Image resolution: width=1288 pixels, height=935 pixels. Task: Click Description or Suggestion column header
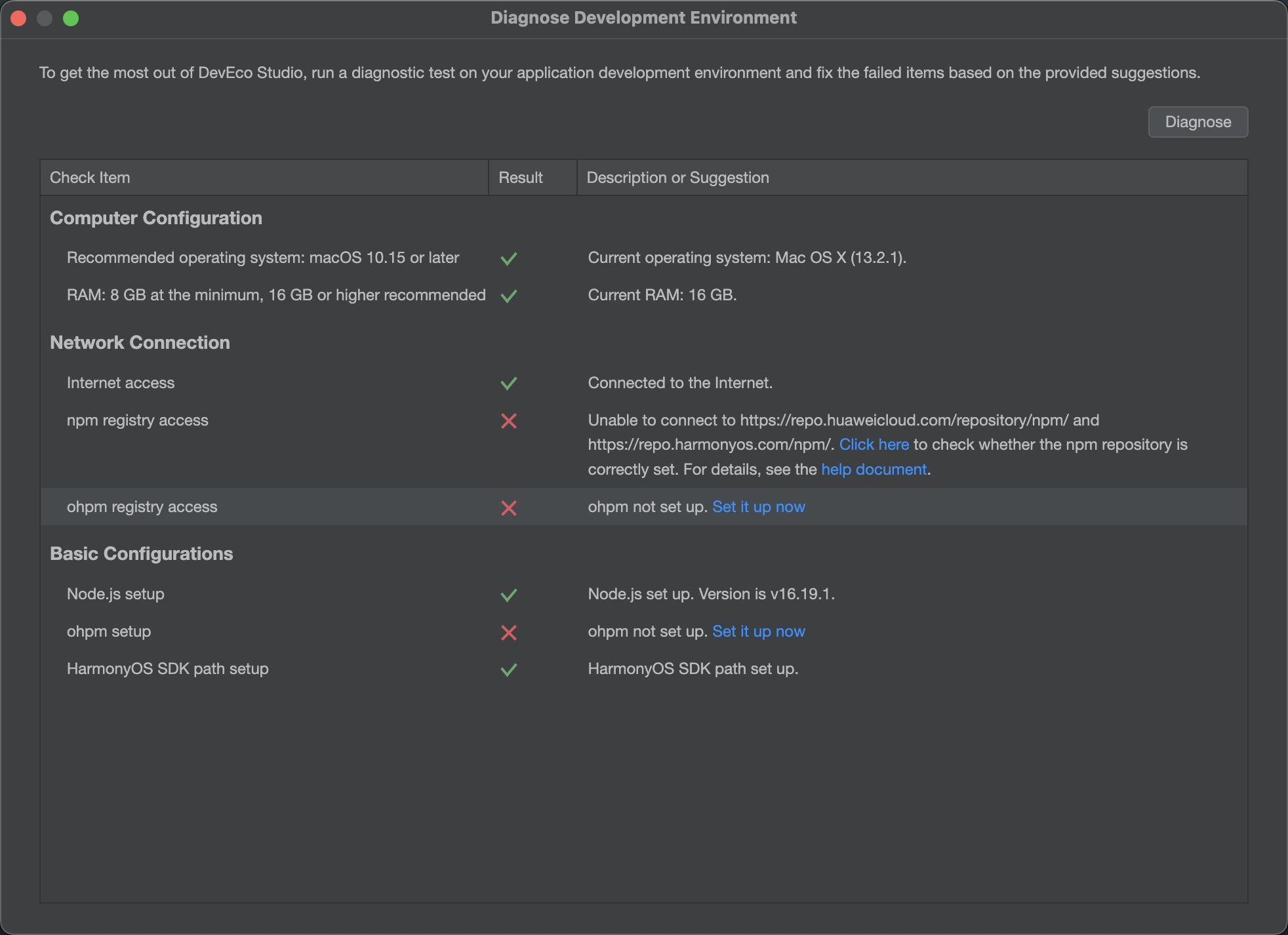pyautogui.click(x=912, y=178)
